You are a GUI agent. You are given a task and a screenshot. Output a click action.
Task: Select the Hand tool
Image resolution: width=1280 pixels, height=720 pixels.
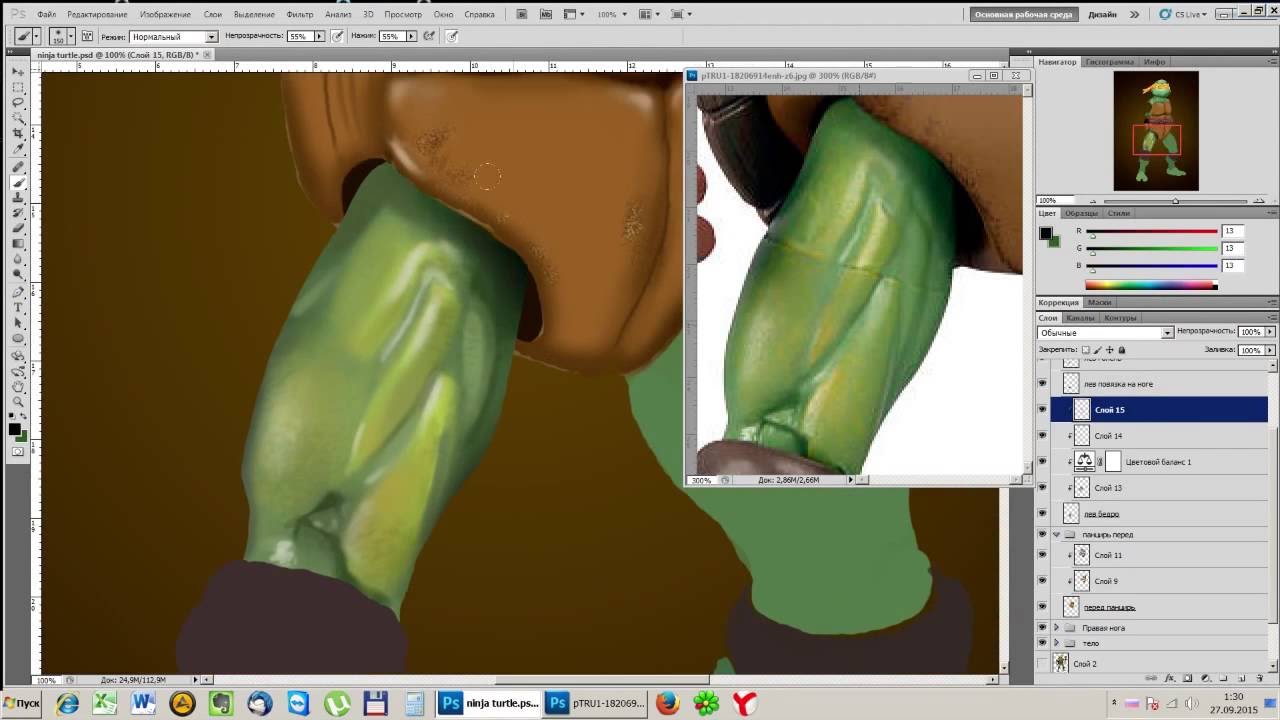pos(18,386)
